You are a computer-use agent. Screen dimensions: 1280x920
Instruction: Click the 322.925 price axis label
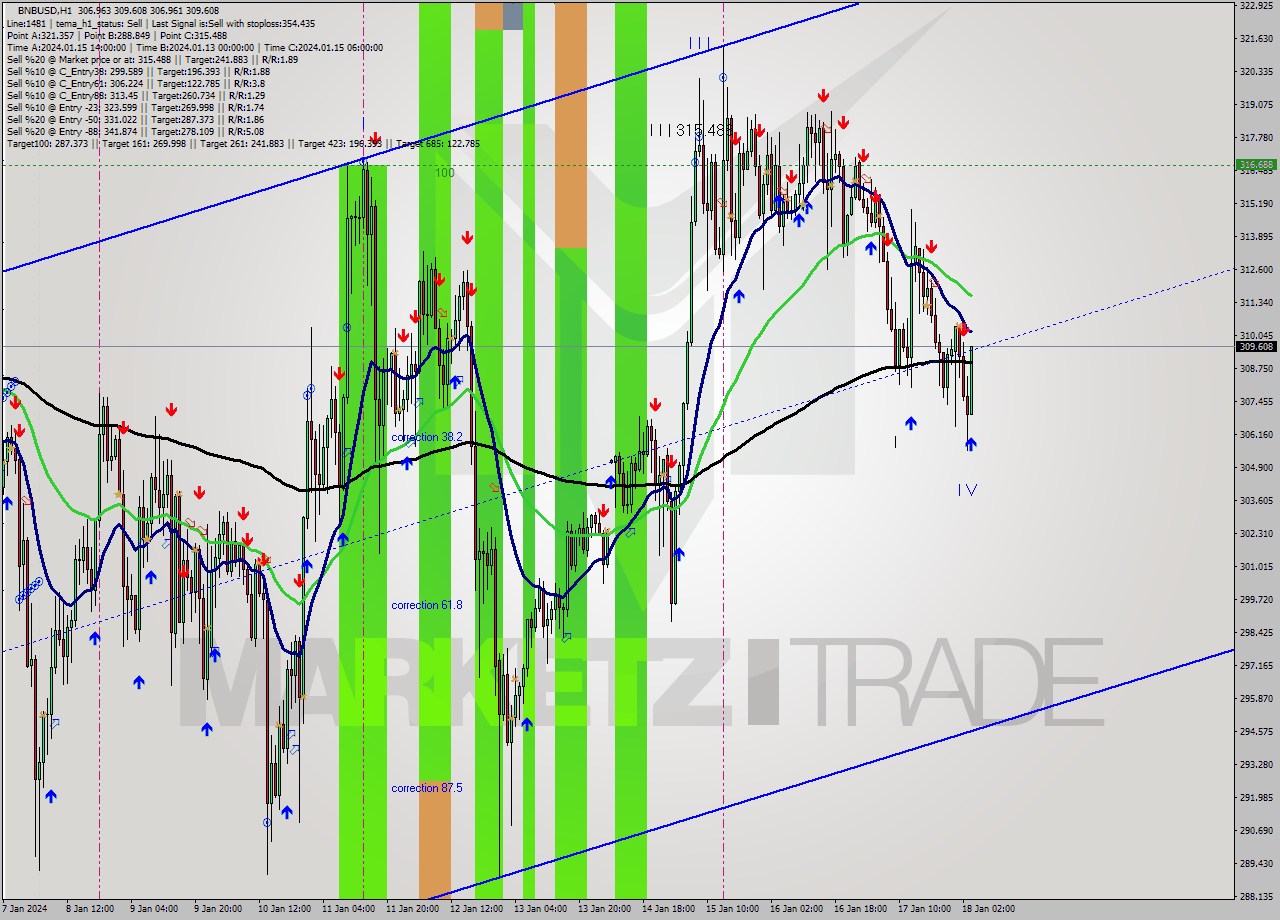point(1256,5)
